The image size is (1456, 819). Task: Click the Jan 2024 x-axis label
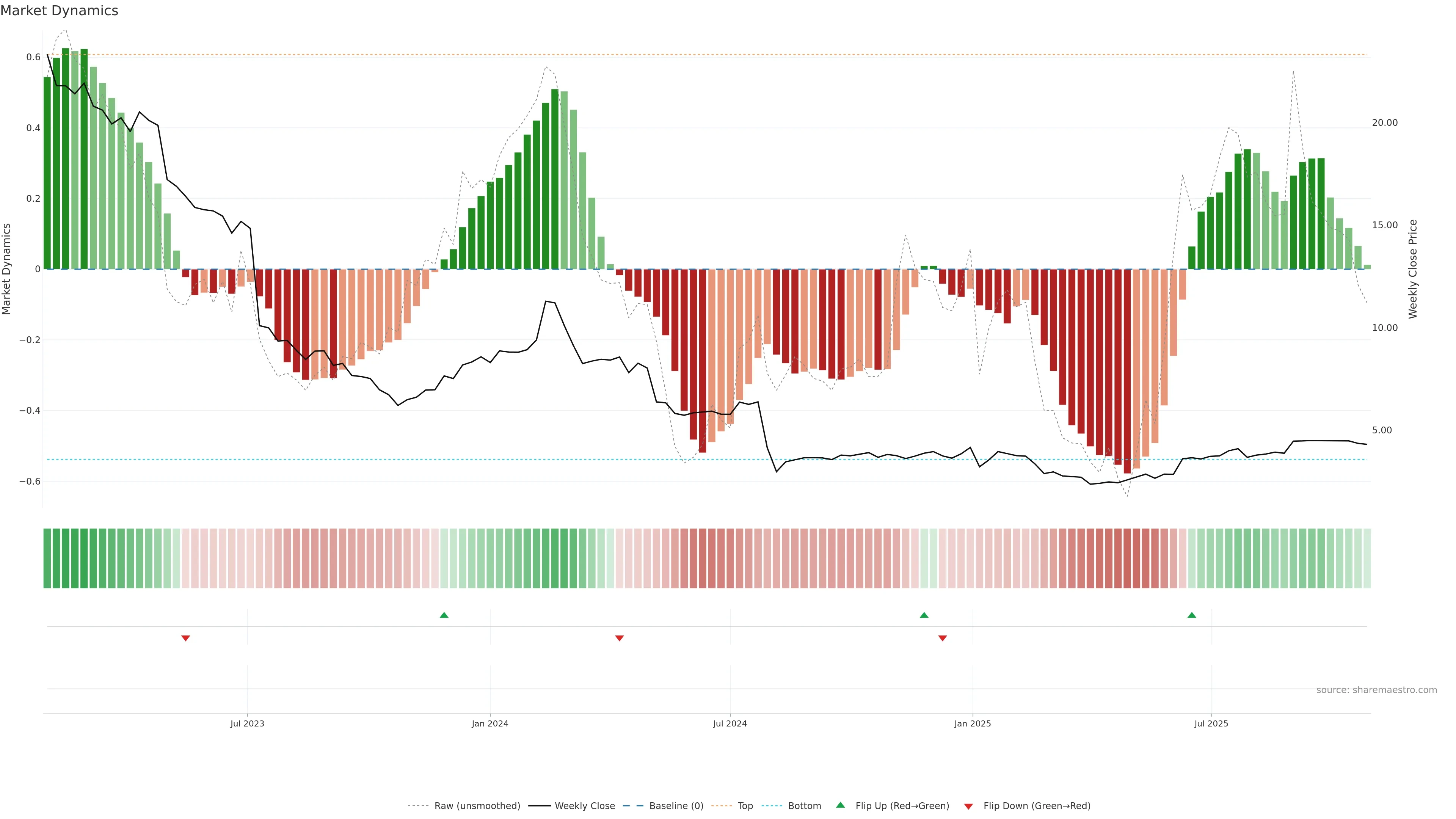tap(490, 723)
